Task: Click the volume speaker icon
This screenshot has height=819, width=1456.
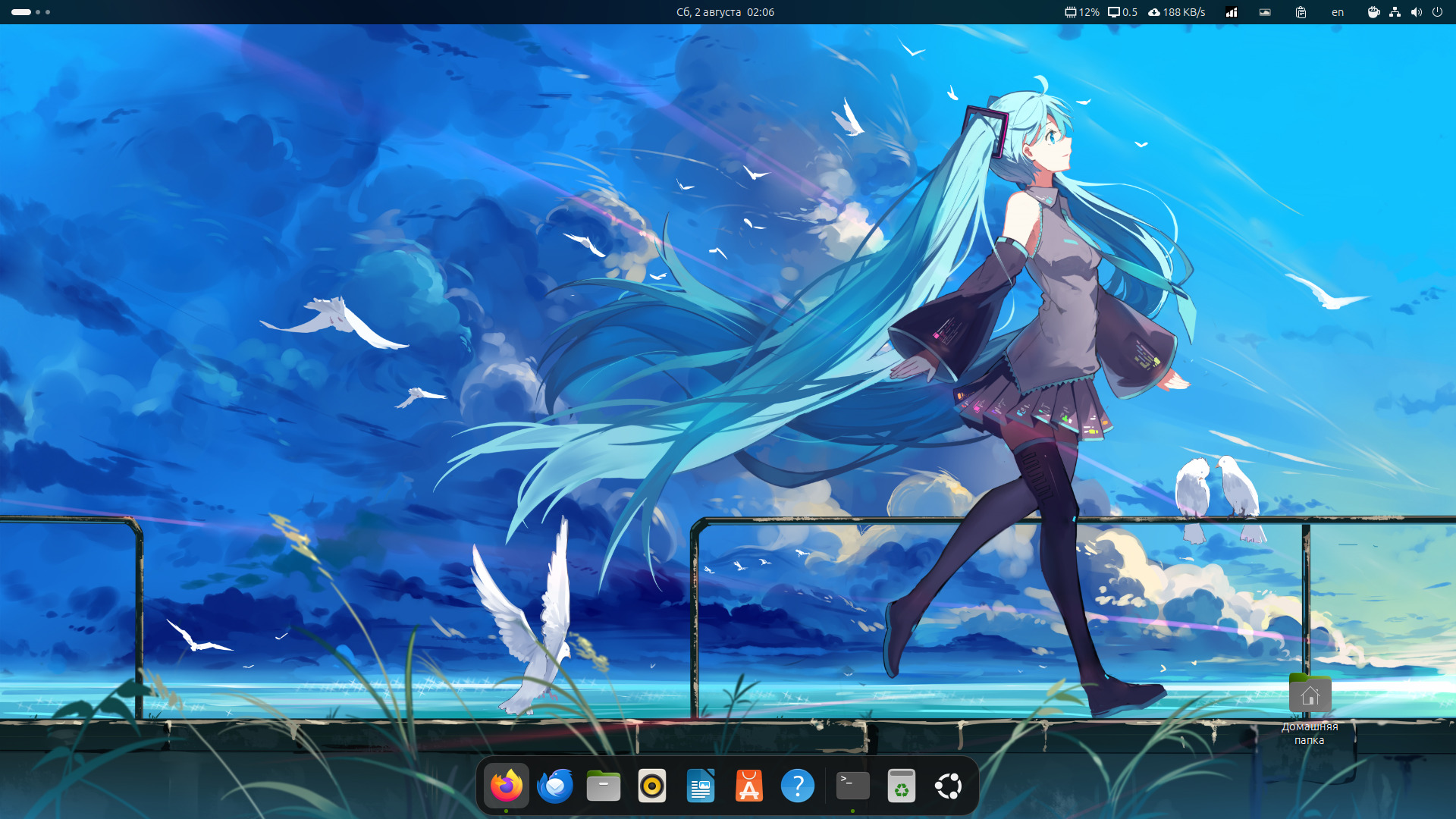Action: (1416, 12)
